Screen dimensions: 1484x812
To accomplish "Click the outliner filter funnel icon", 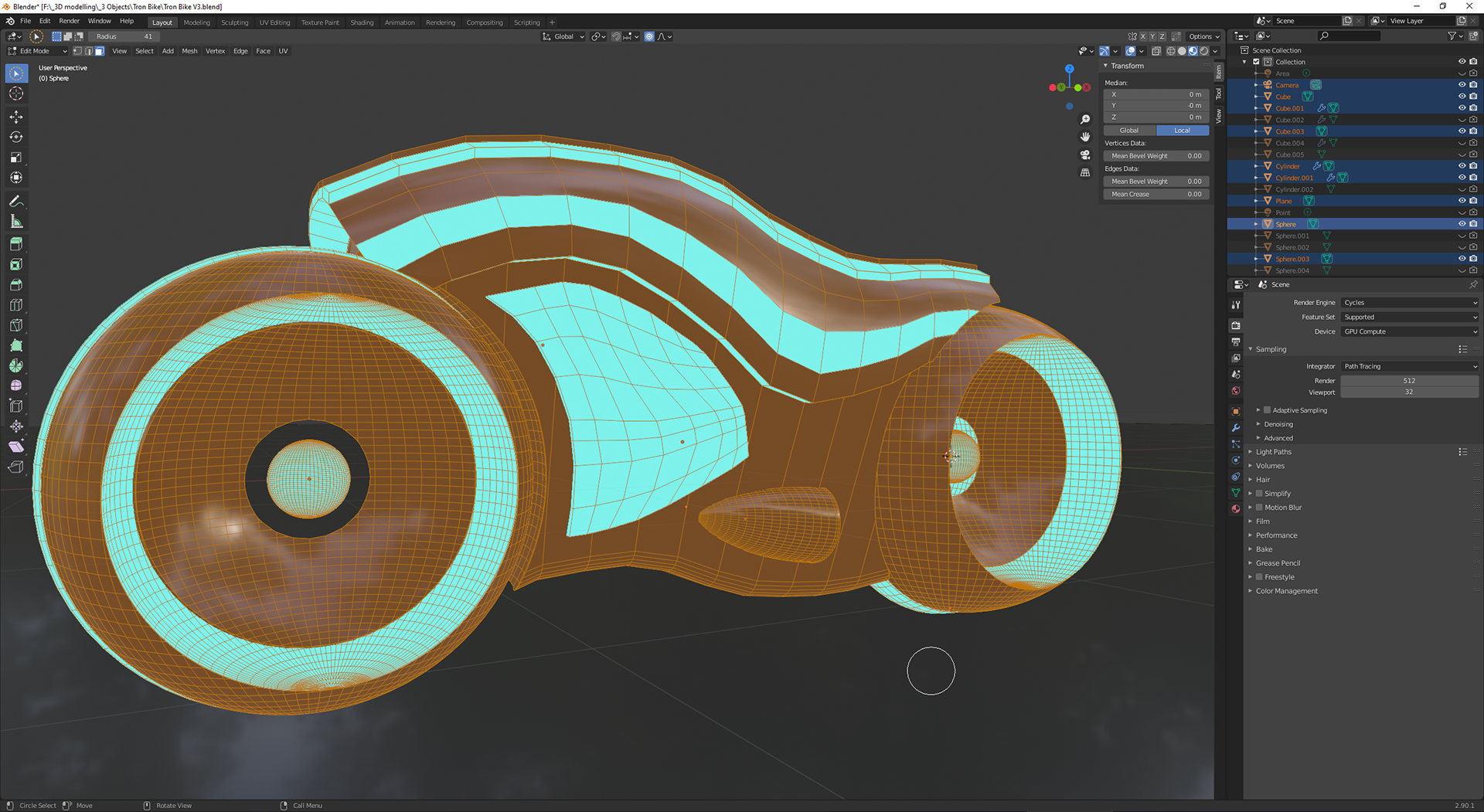I will click(1452, 36).
